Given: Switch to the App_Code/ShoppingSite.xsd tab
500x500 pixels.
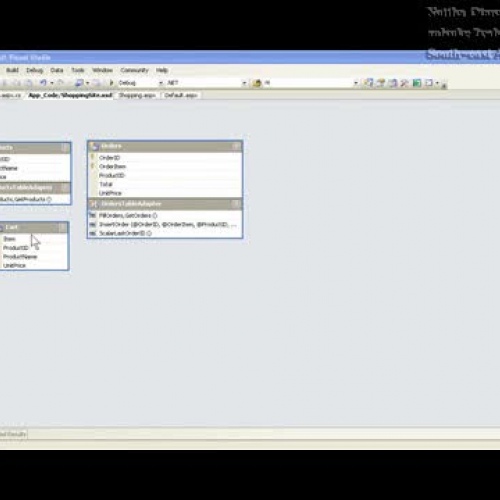Looking at the screenshot, I should [70, 95].
